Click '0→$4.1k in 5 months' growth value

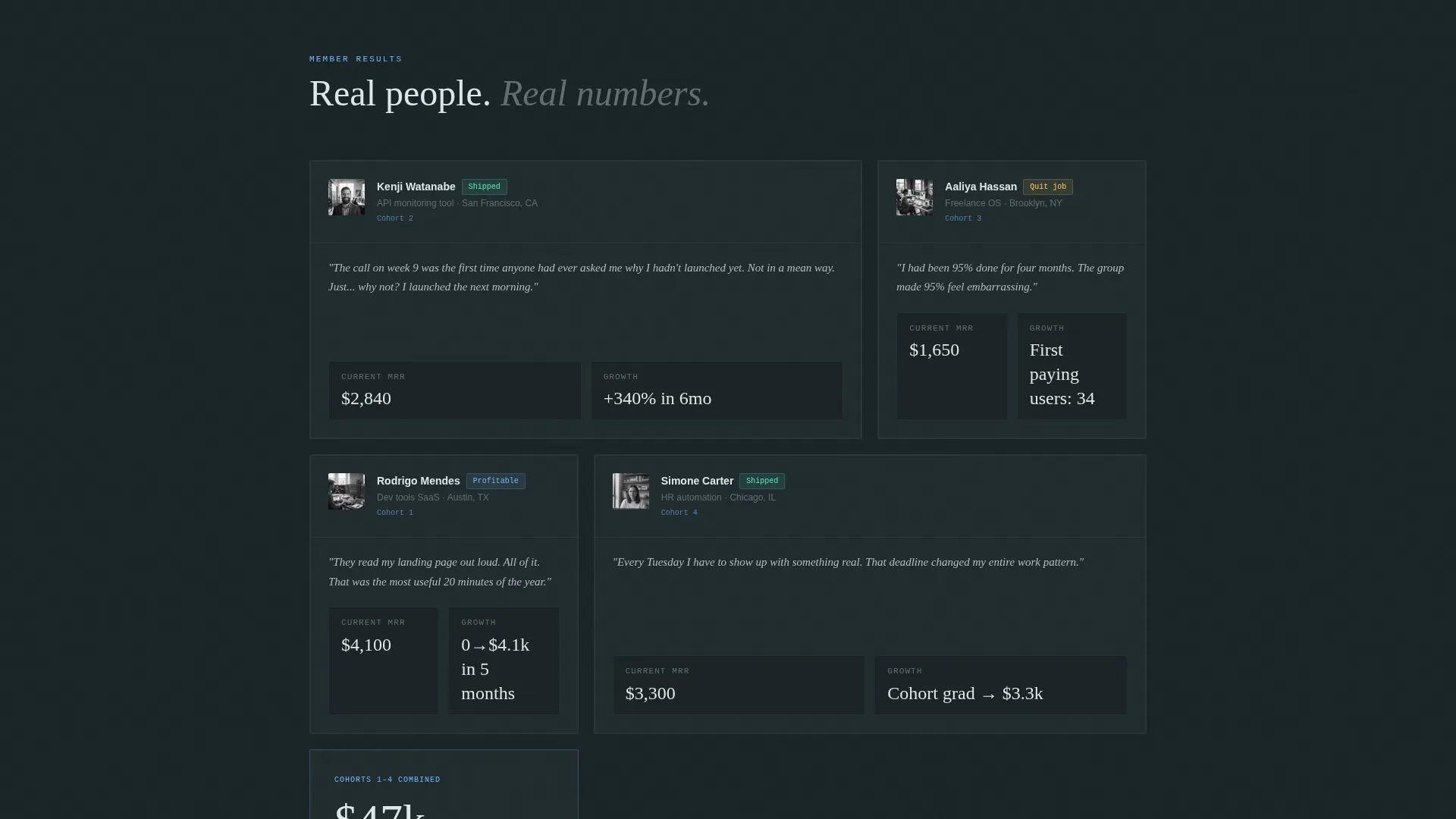[495, 670]
